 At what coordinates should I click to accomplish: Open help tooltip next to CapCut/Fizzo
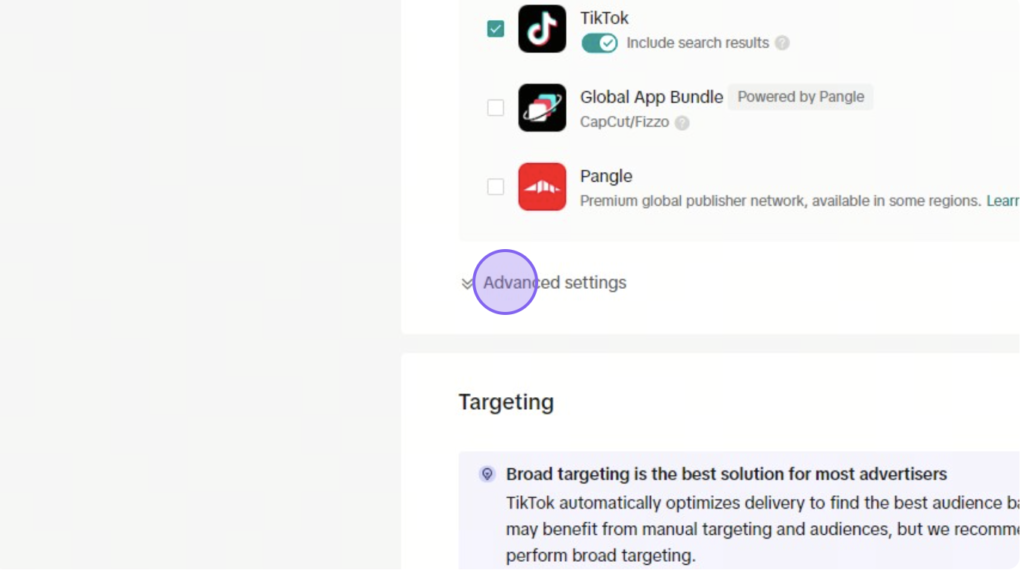[x=682, y=123]
